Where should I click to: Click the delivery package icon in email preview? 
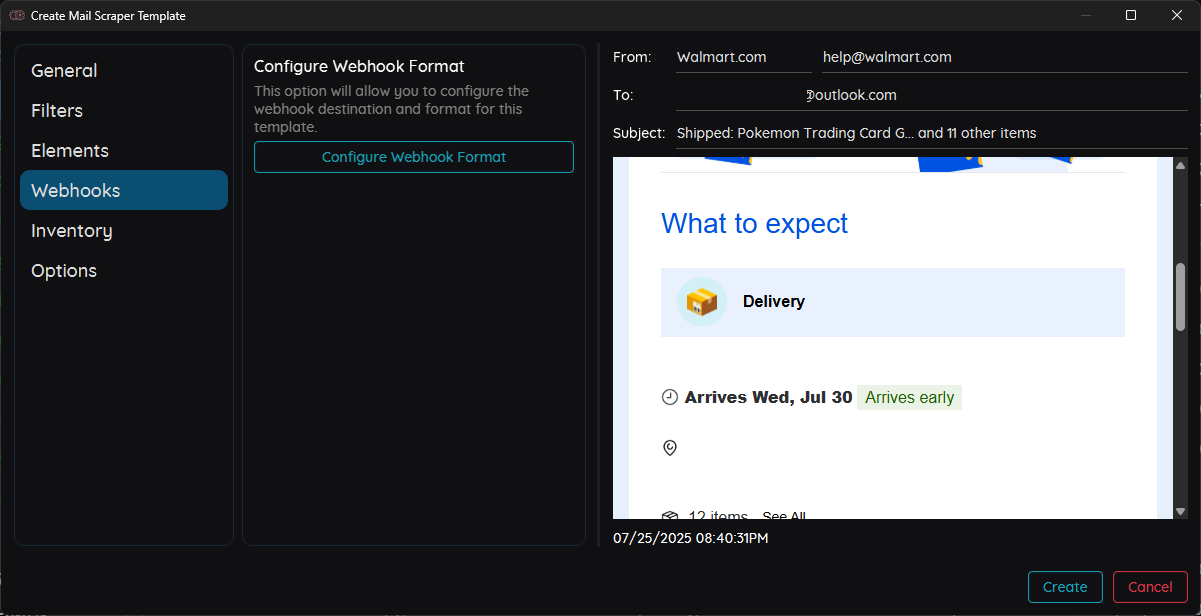click(700, 301)
